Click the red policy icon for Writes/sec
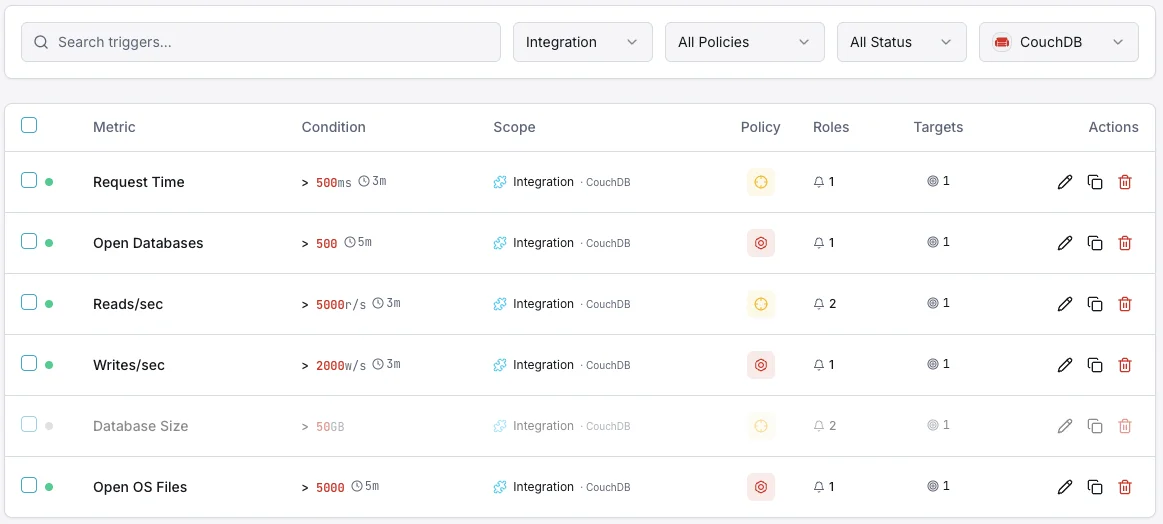The image size is (1163, 524). 760,365
